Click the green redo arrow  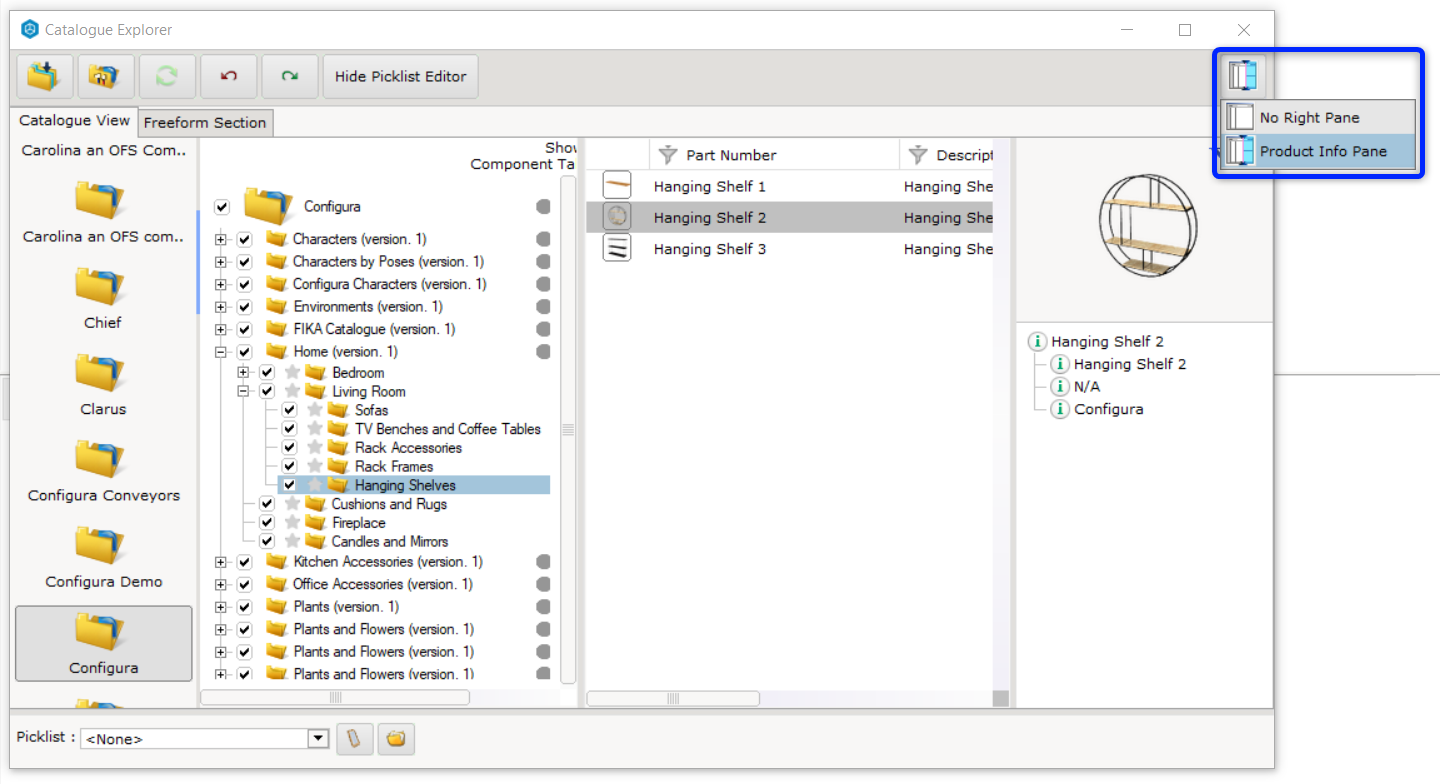click(289, 76)
